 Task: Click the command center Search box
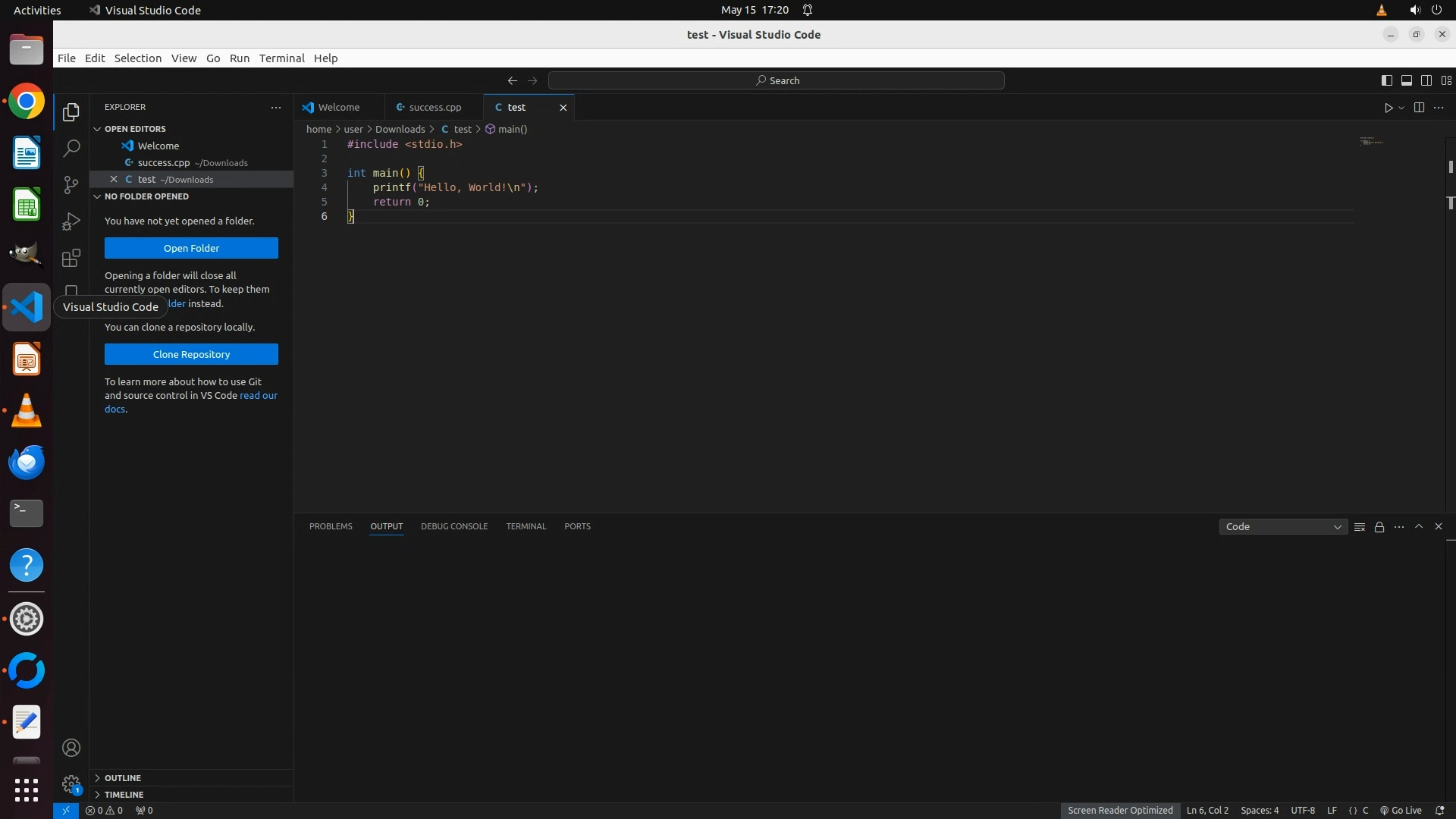(x=777, y=80)
